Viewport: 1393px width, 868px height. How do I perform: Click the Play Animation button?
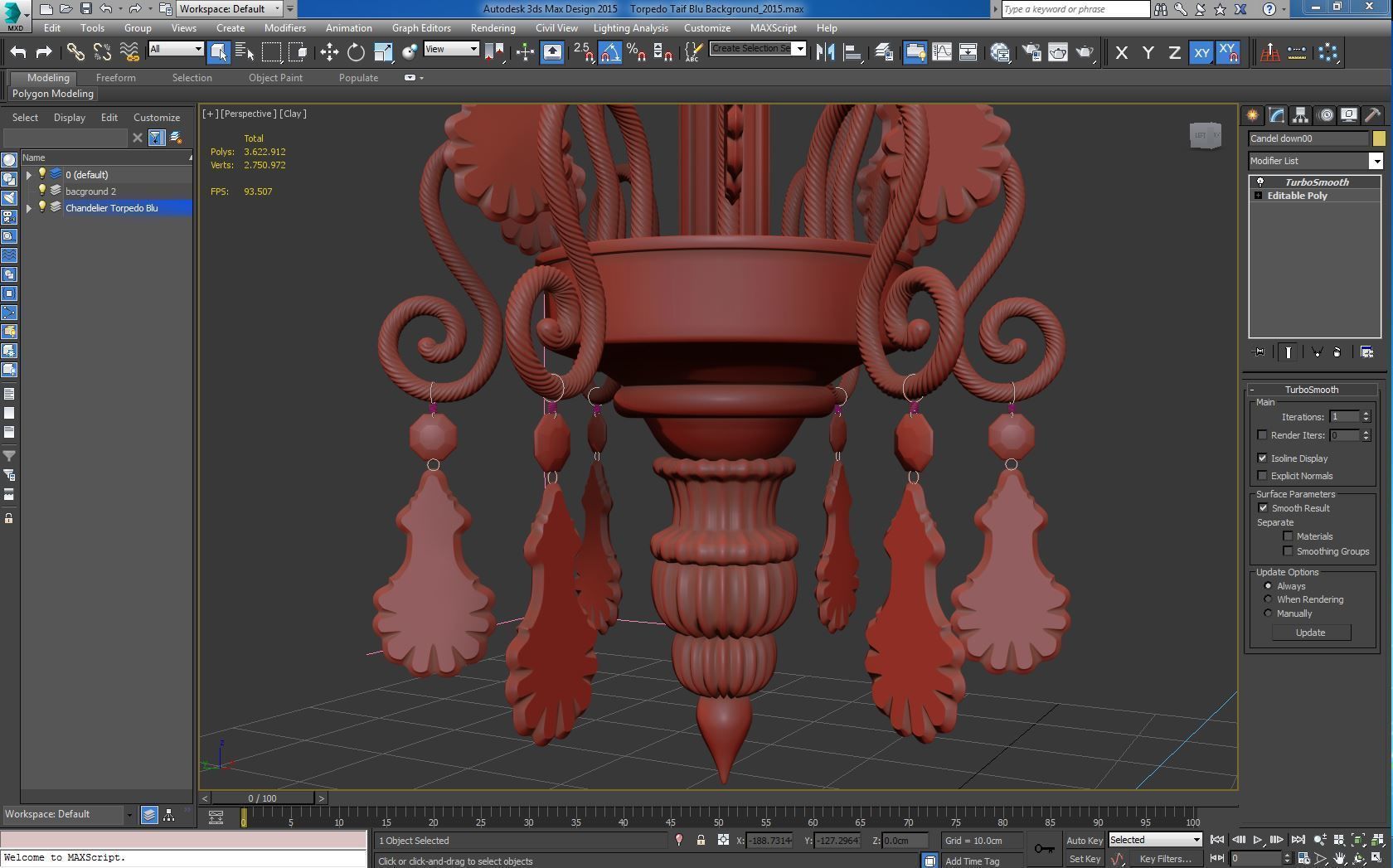tap(1258, 840)
